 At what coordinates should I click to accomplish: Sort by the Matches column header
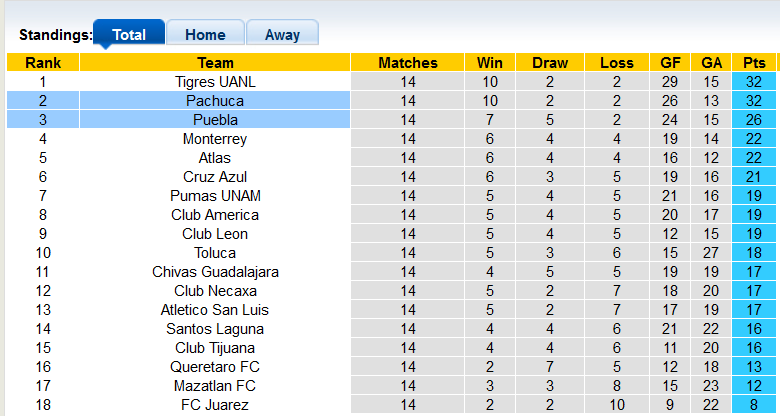407,63
